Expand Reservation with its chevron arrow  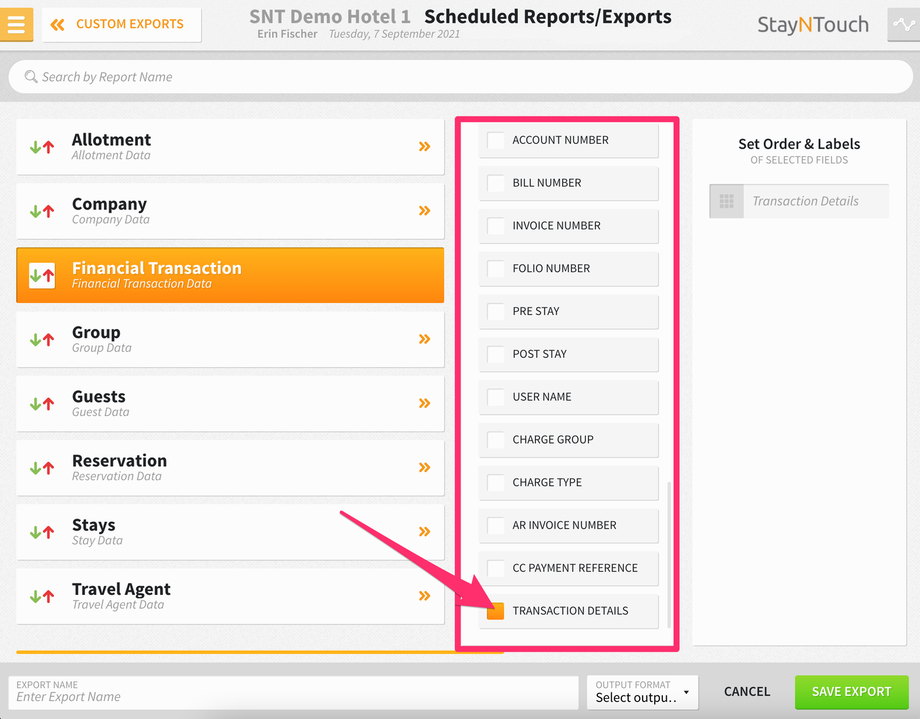[x=425, y=468]
